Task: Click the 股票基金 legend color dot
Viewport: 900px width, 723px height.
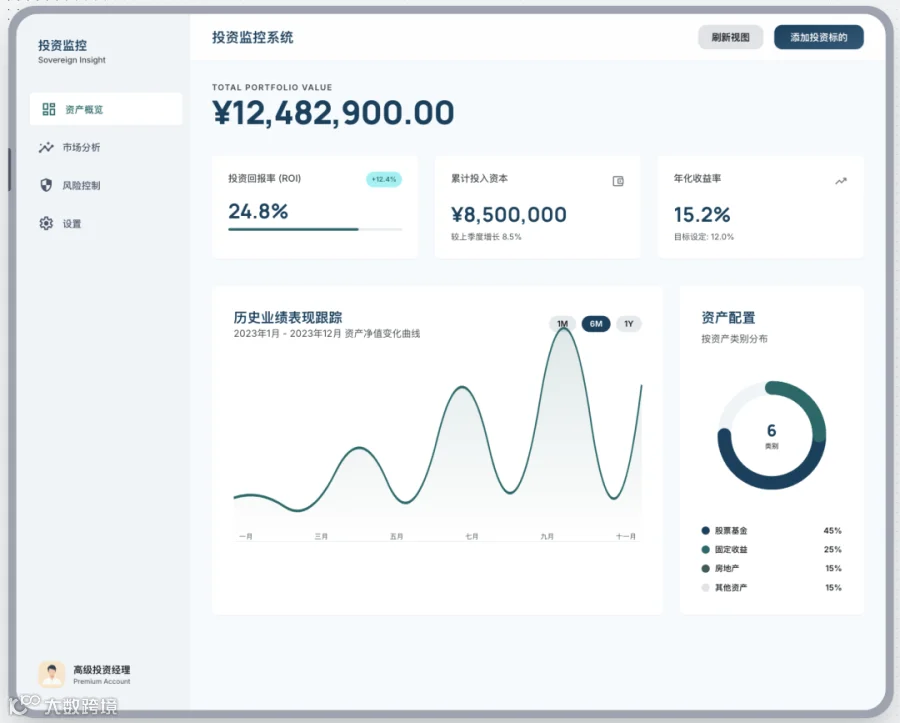Action: [x=705, y=531]
